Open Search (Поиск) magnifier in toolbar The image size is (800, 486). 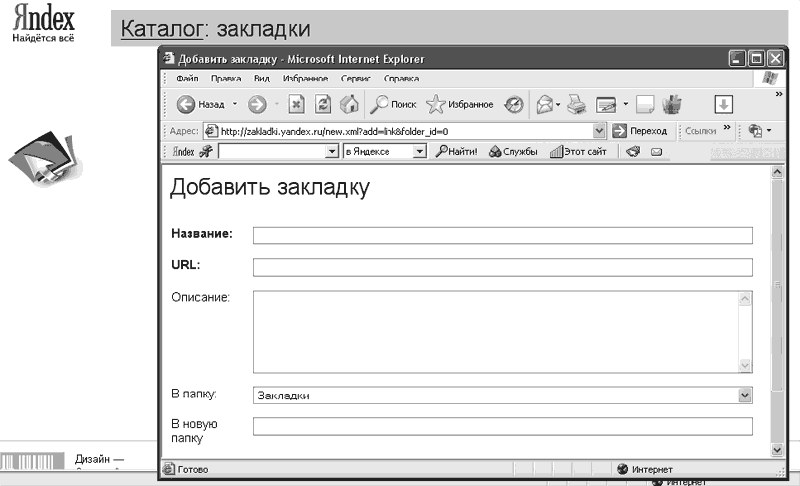coord(379,104)
